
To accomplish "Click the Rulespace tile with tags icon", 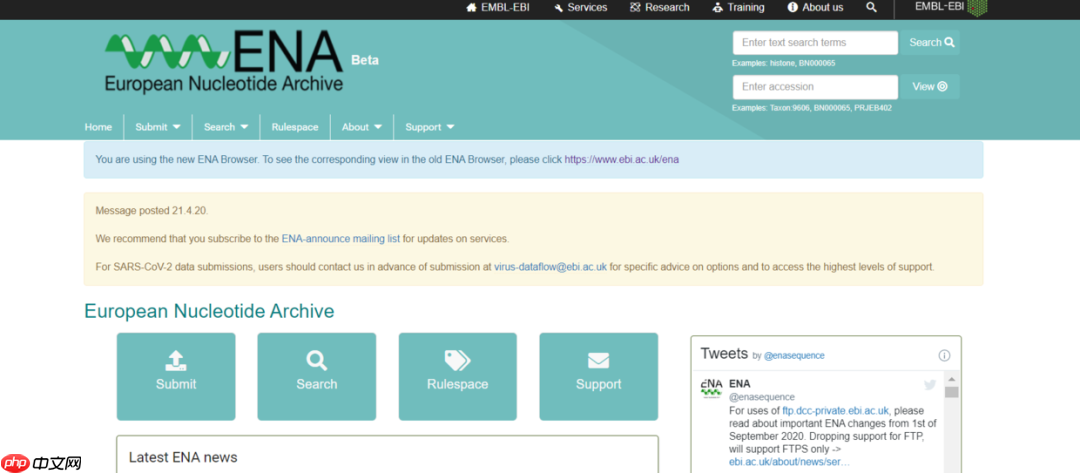I will [x=457, y=377].
